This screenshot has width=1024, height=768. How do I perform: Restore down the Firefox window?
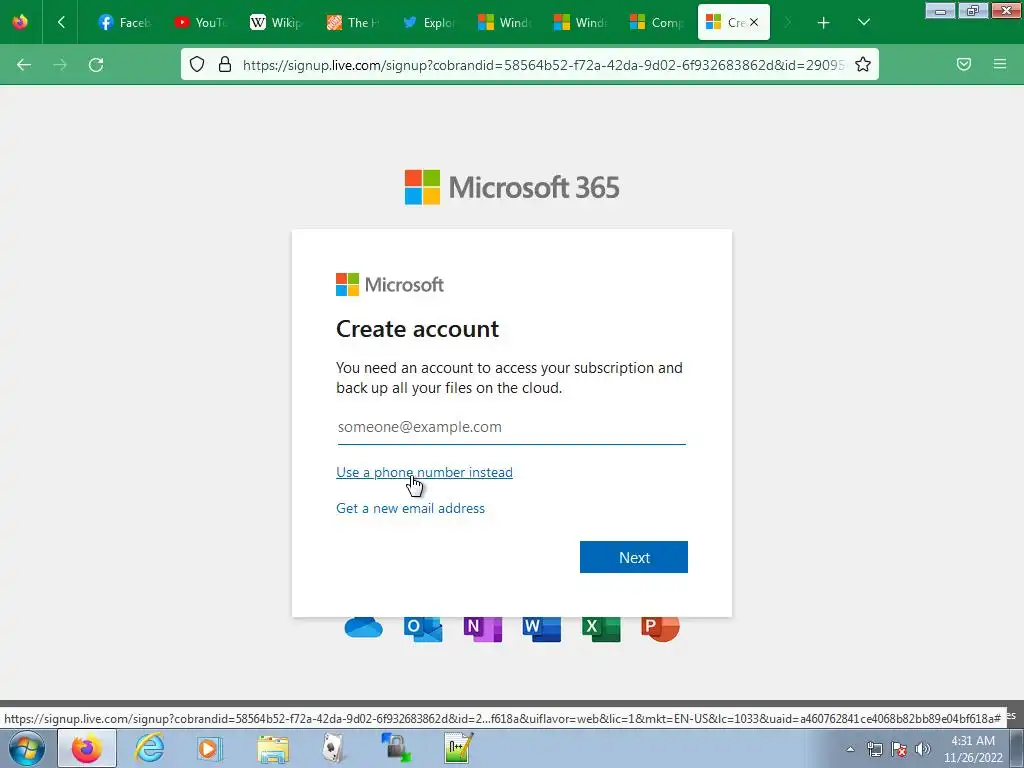coord(973,10)
